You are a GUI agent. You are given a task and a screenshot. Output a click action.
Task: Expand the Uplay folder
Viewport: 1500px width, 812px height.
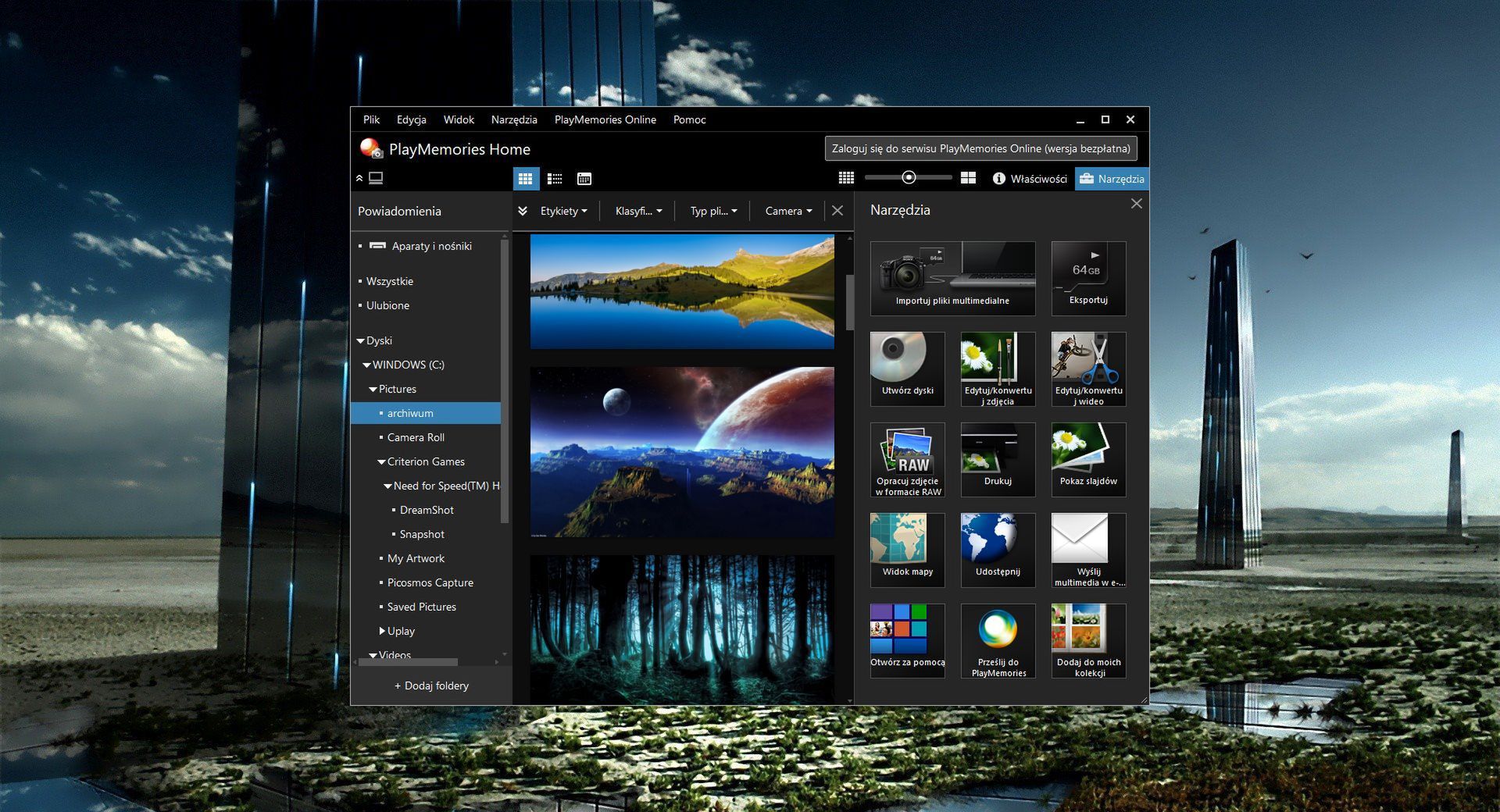(382, 630)
